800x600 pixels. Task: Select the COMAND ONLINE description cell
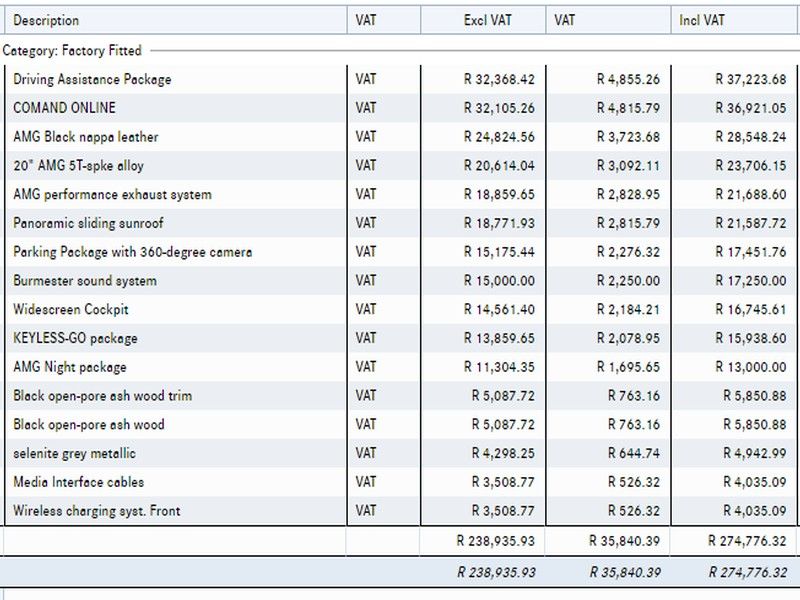point(64,108)
